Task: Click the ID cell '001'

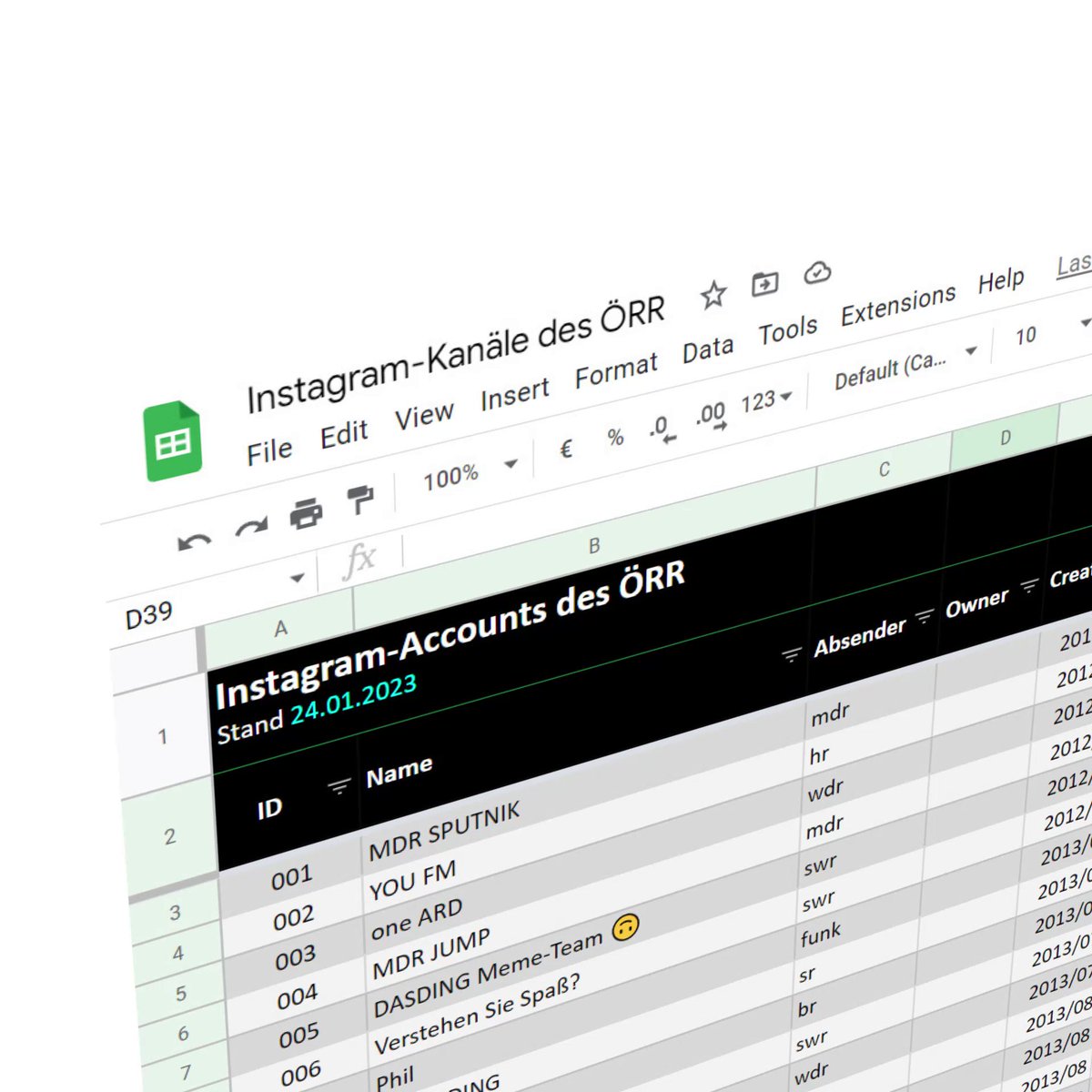Action: point(291,878)
